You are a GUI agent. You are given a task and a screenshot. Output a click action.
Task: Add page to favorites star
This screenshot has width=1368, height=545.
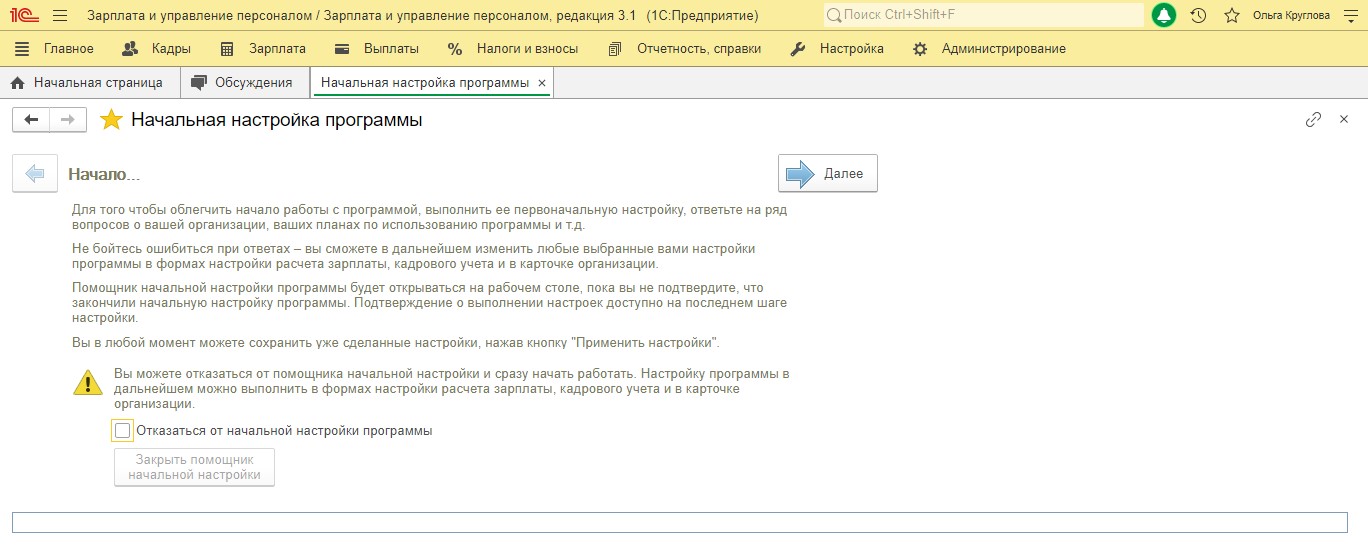112,120
